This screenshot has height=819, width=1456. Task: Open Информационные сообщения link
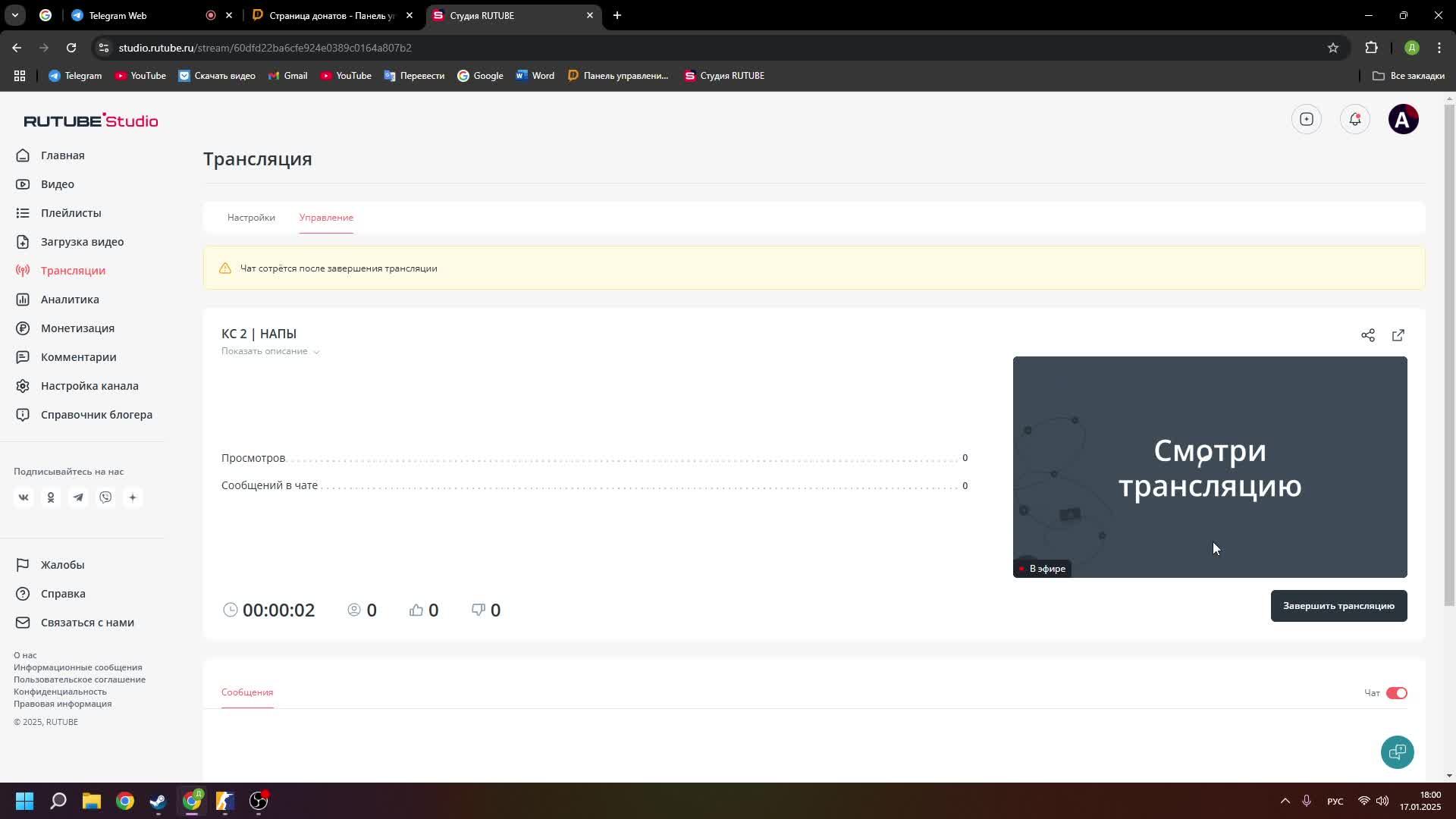pos(78,667)
